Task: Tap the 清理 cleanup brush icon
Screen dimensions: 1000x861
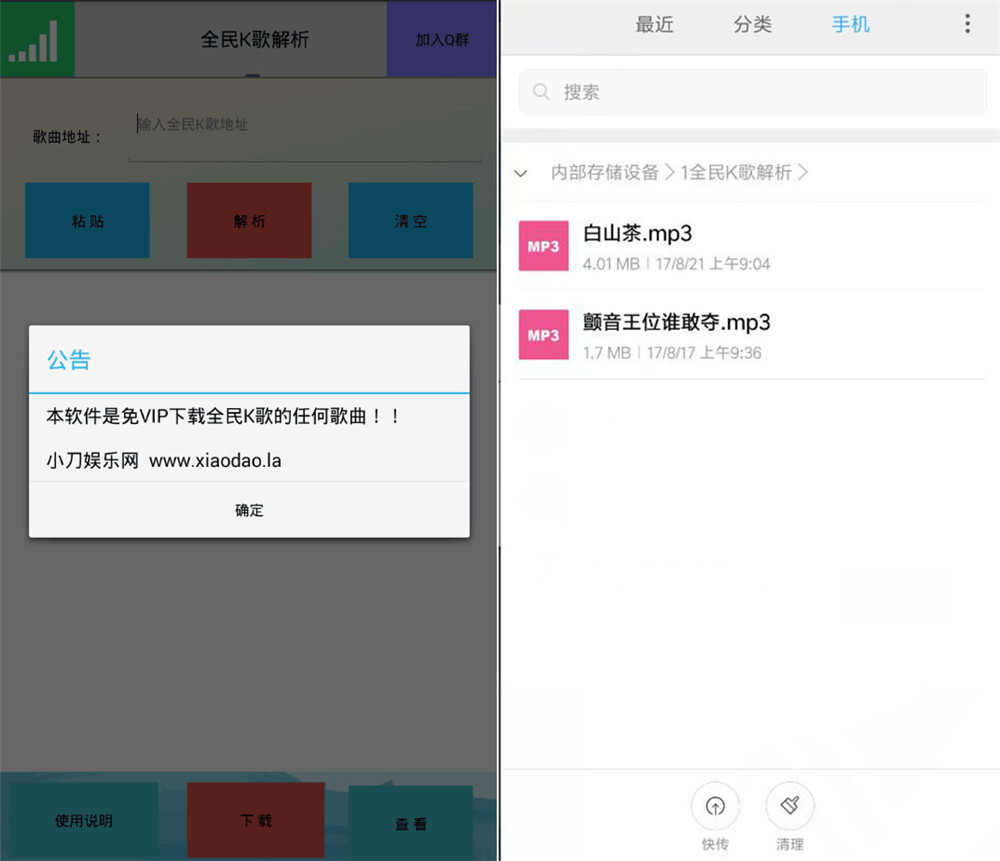Action: point(790,807)
